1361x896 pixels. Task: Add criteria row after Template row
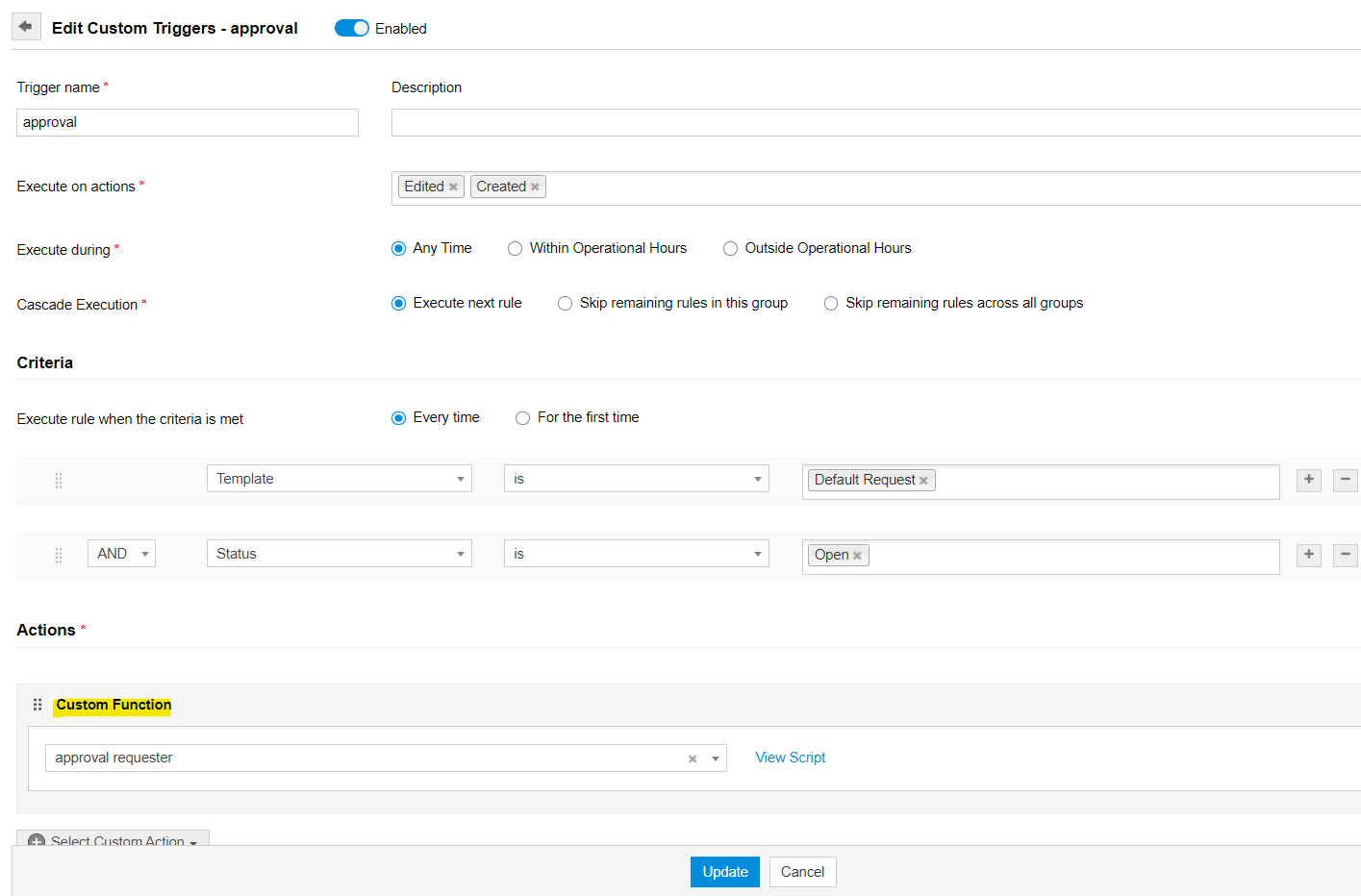click(x=1308, y=480)
